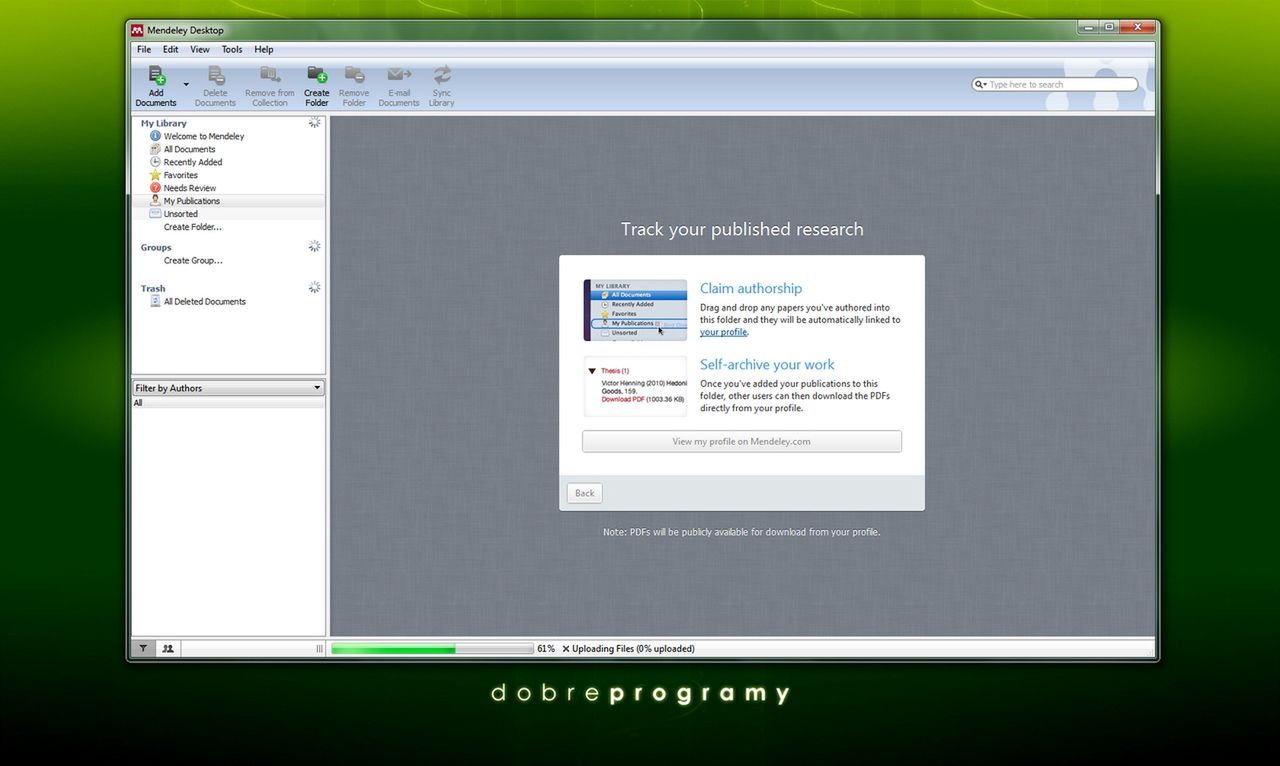Click the Groups section header
Screen dimensions: 1280x766
tap(156, 247)
